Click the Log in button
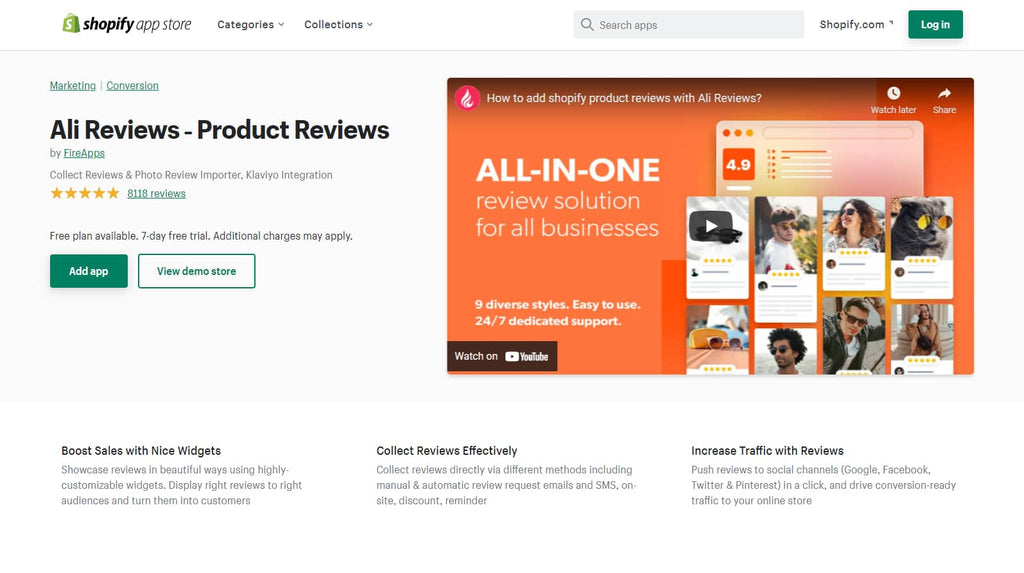 pyautogui.click(x=935, y=25)
